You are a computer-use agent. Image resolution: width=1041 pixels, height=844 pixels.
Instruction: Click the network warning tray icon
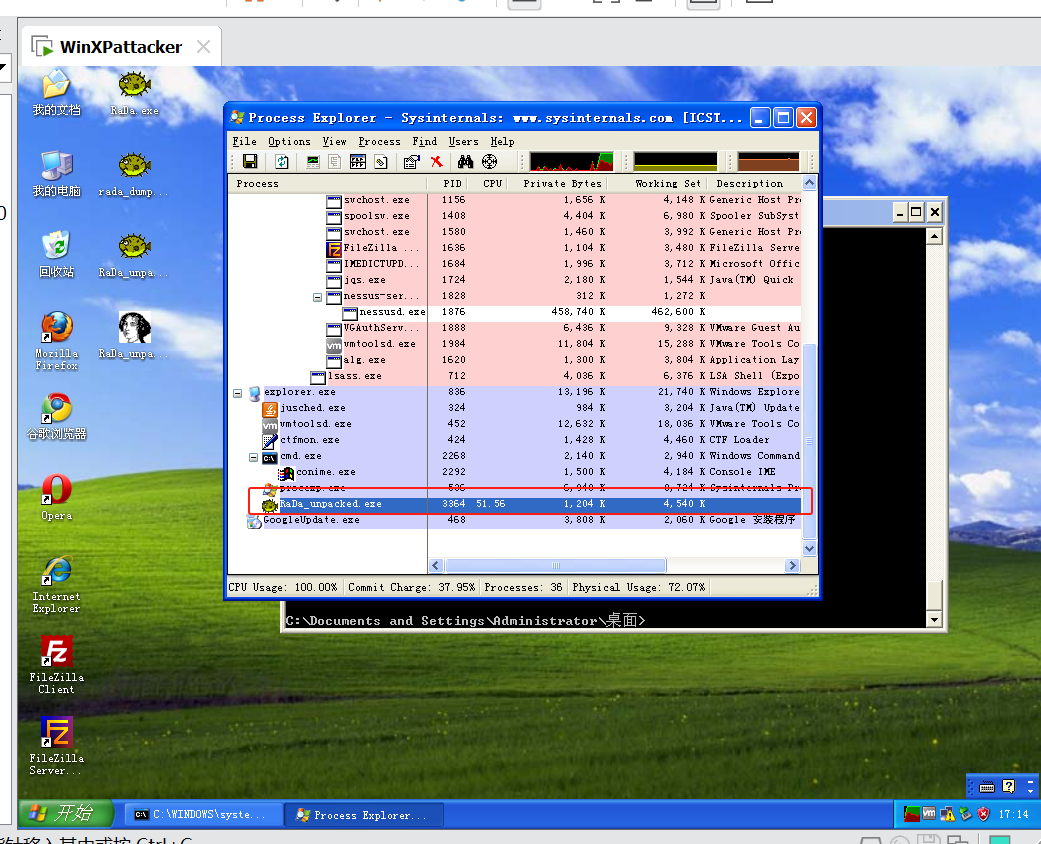pyautogui.click(x=947, y=813)
